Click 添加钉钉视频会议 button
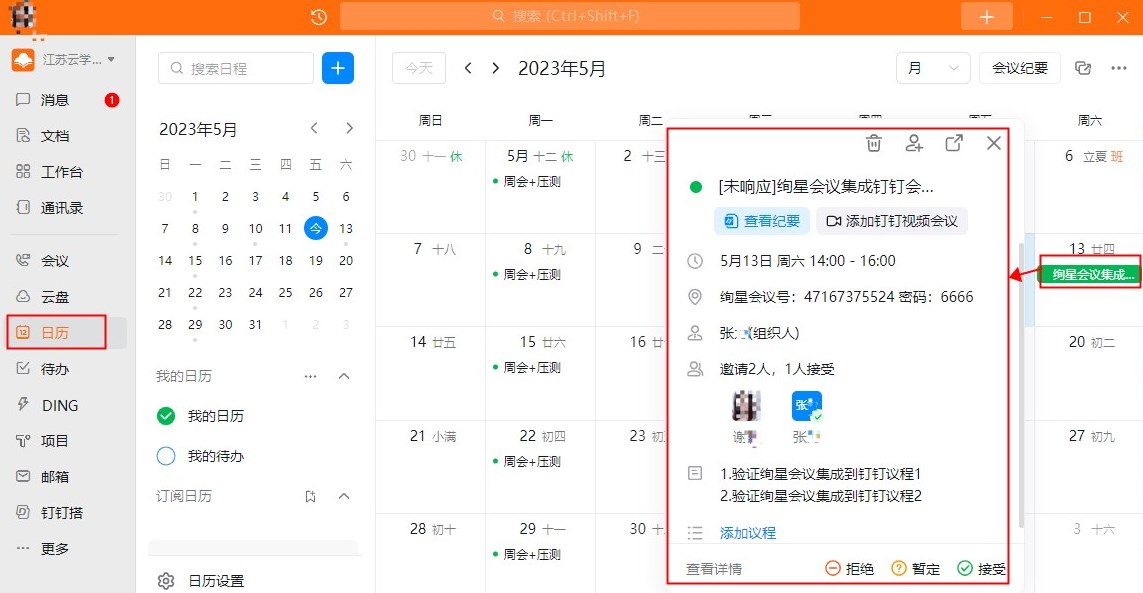 tap(892, 221)
